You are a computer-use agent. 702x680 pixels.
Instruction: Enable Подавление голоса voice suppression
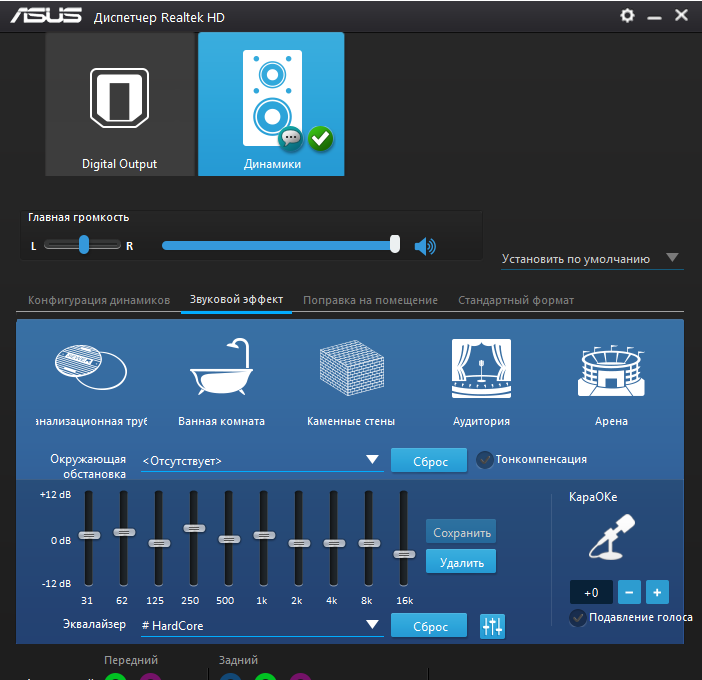(578, 618)
